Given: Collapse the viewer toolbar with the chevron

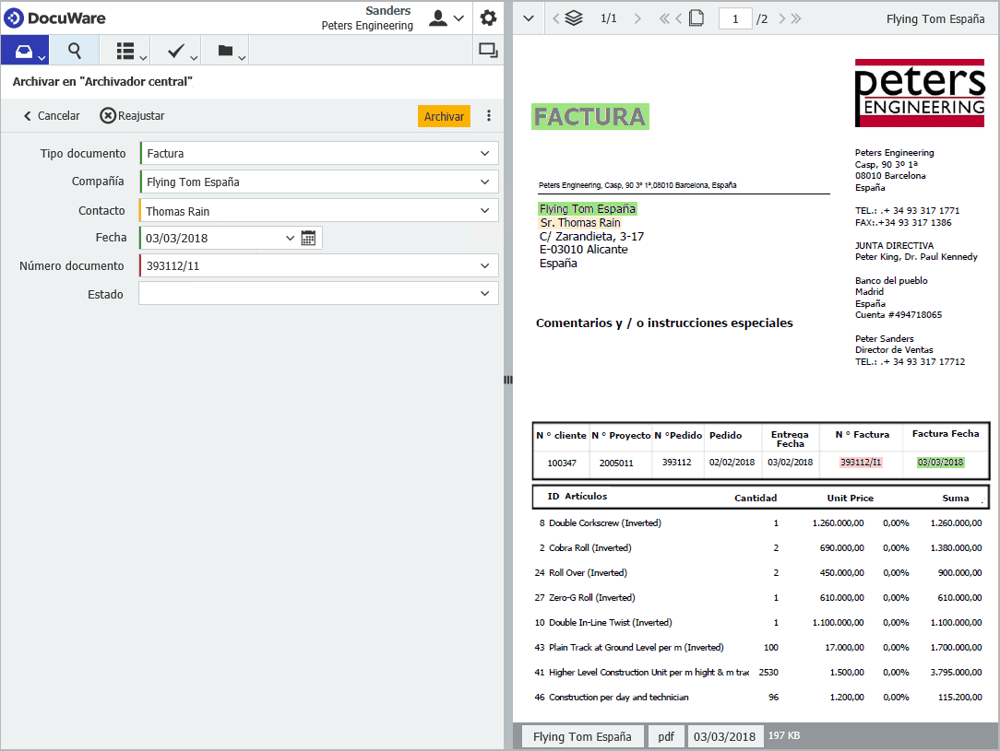Looking at the screenshot, I should [x=528, y=17].
